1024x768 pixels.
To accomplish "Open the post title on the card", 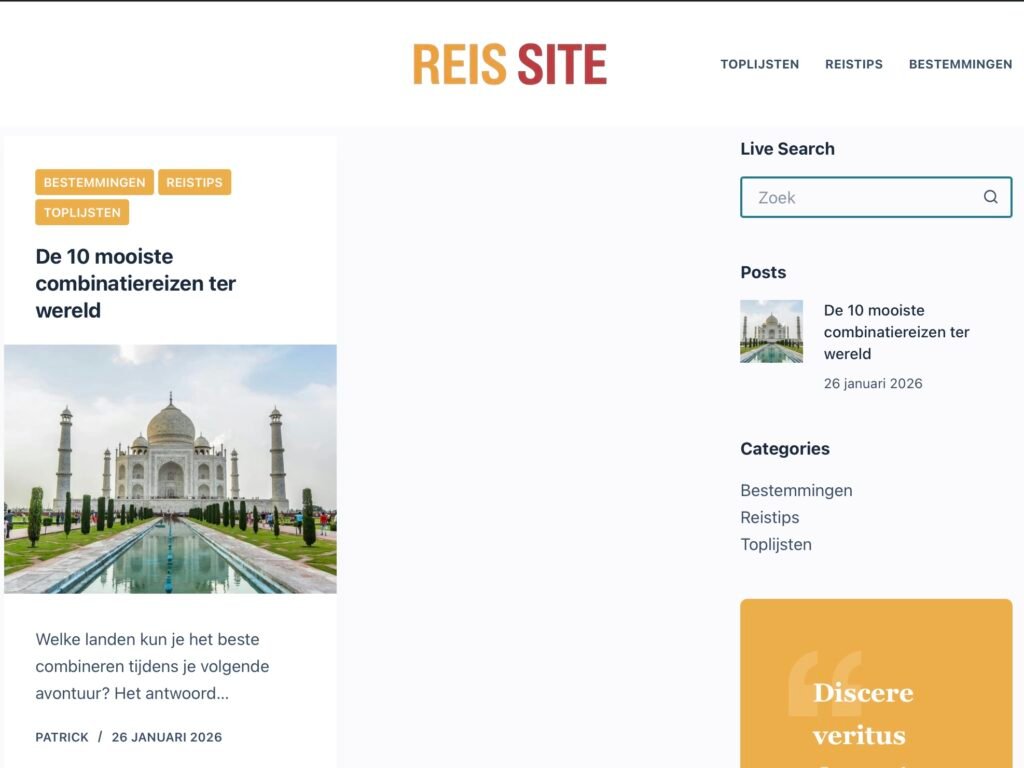I will pos(135,283).
